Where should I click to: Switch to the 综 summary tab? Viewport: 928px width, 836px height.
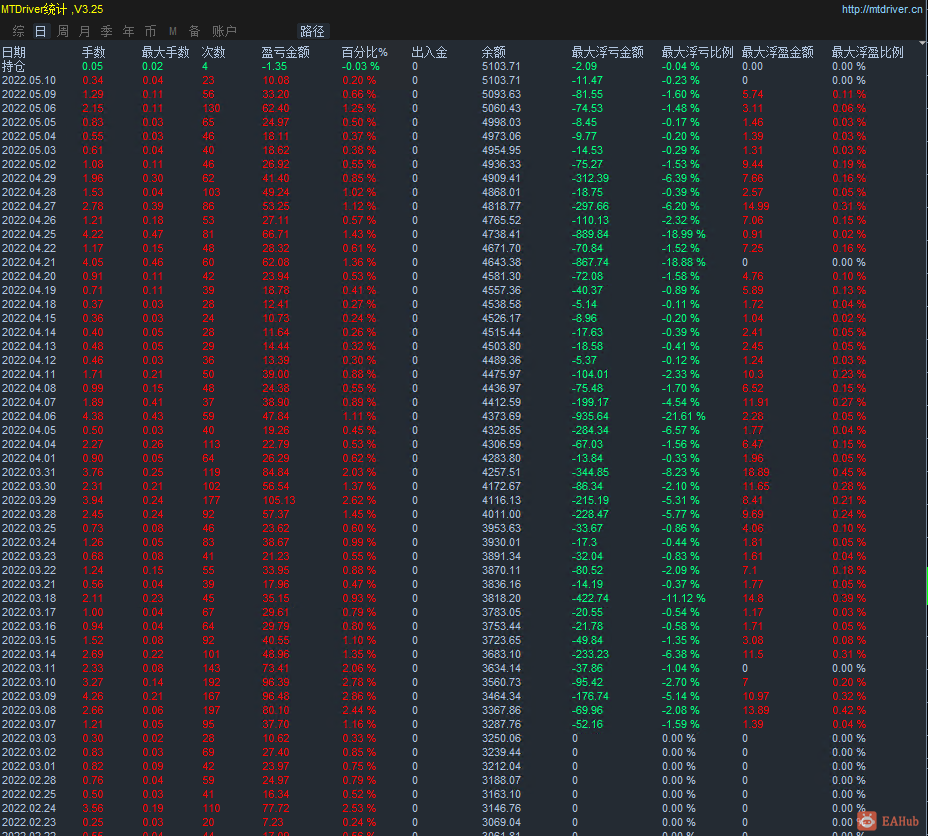click(18, 31)
